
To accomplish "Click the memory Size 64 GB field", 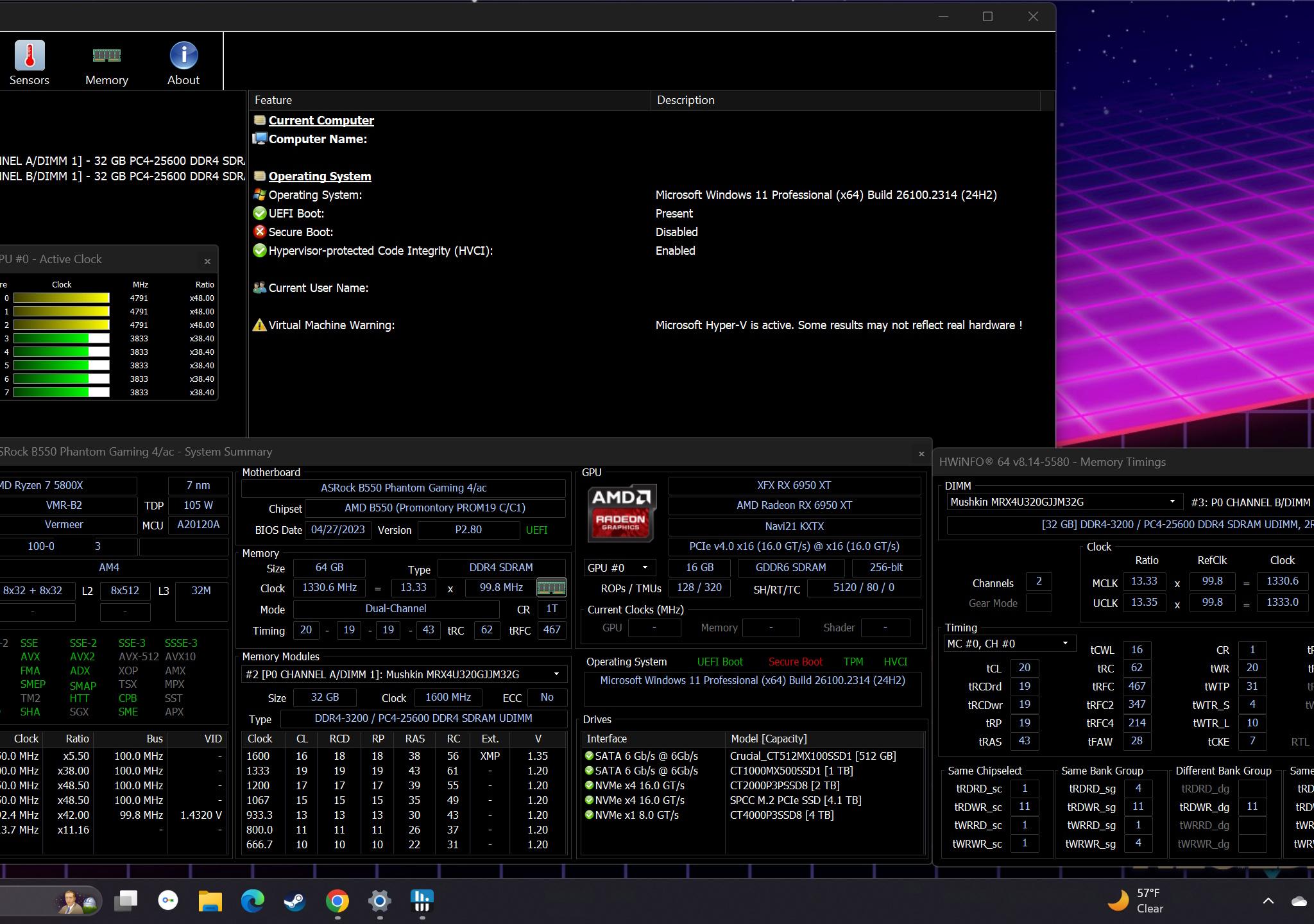I will (x=329, y=567).
